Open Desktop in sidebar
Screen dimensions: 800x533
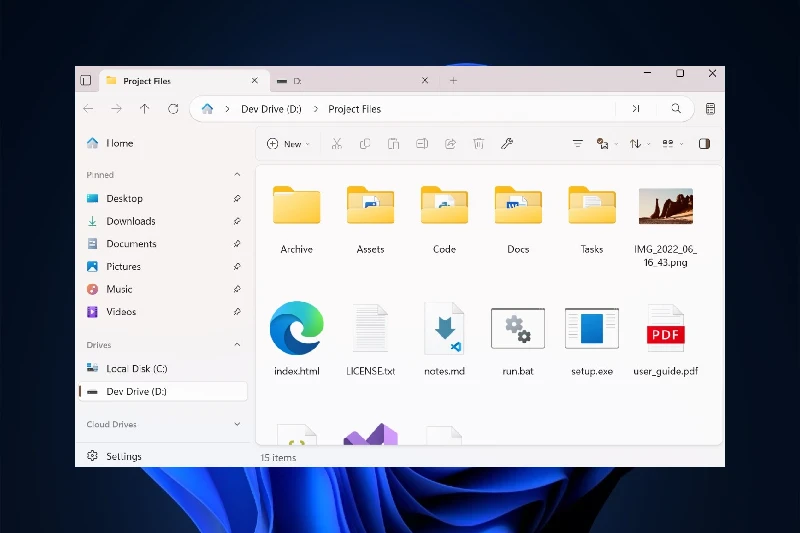[163, 198]
